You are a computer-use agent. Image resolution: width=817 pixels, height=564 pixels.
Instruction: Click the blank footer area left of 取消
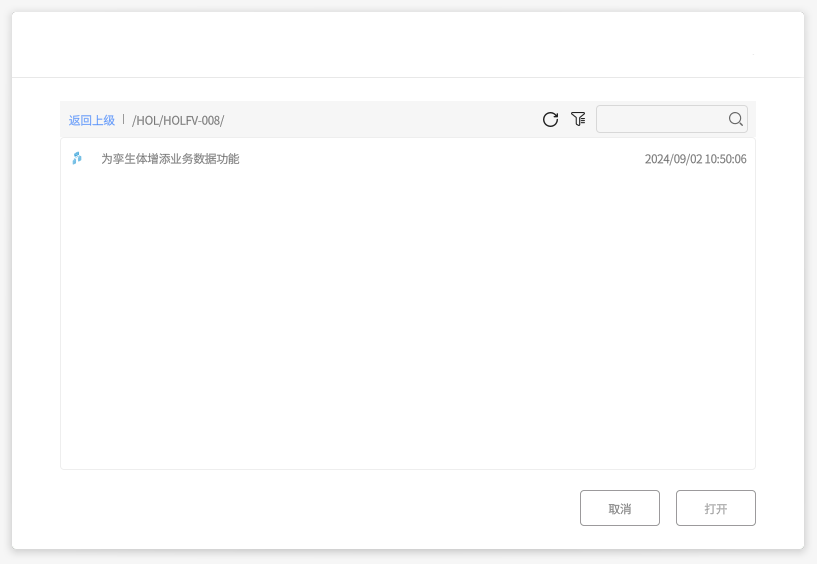point(300,508)
